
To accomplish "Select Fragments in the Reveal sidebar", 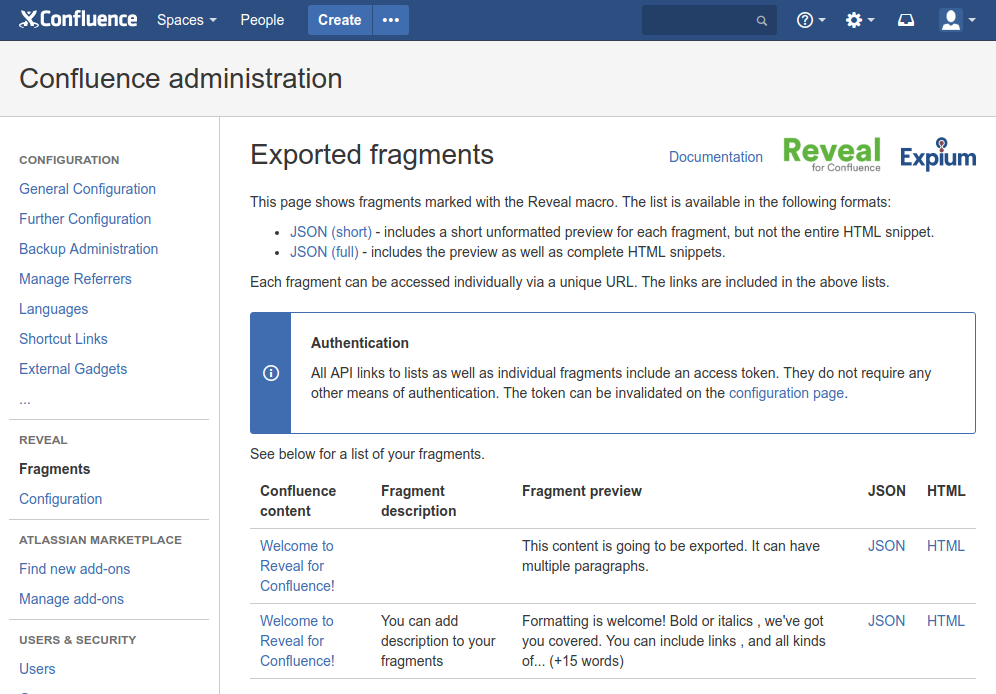I will (x=55, y=469).
